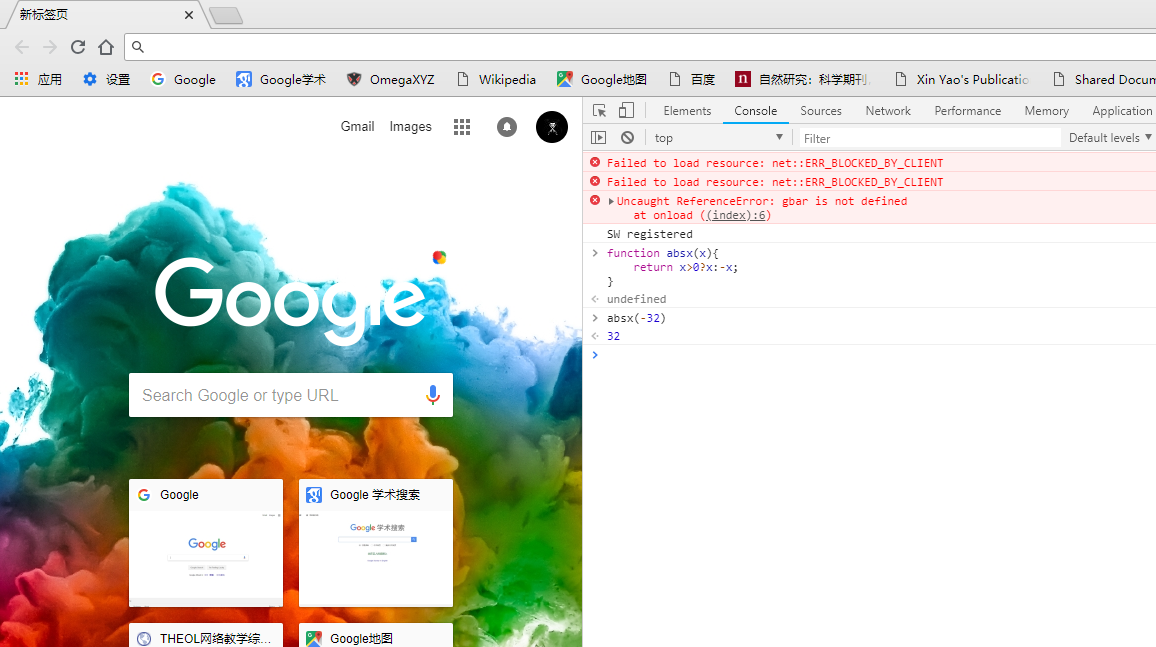
Task: Click the back navigation arrow
Action: [x=22, y=47]
